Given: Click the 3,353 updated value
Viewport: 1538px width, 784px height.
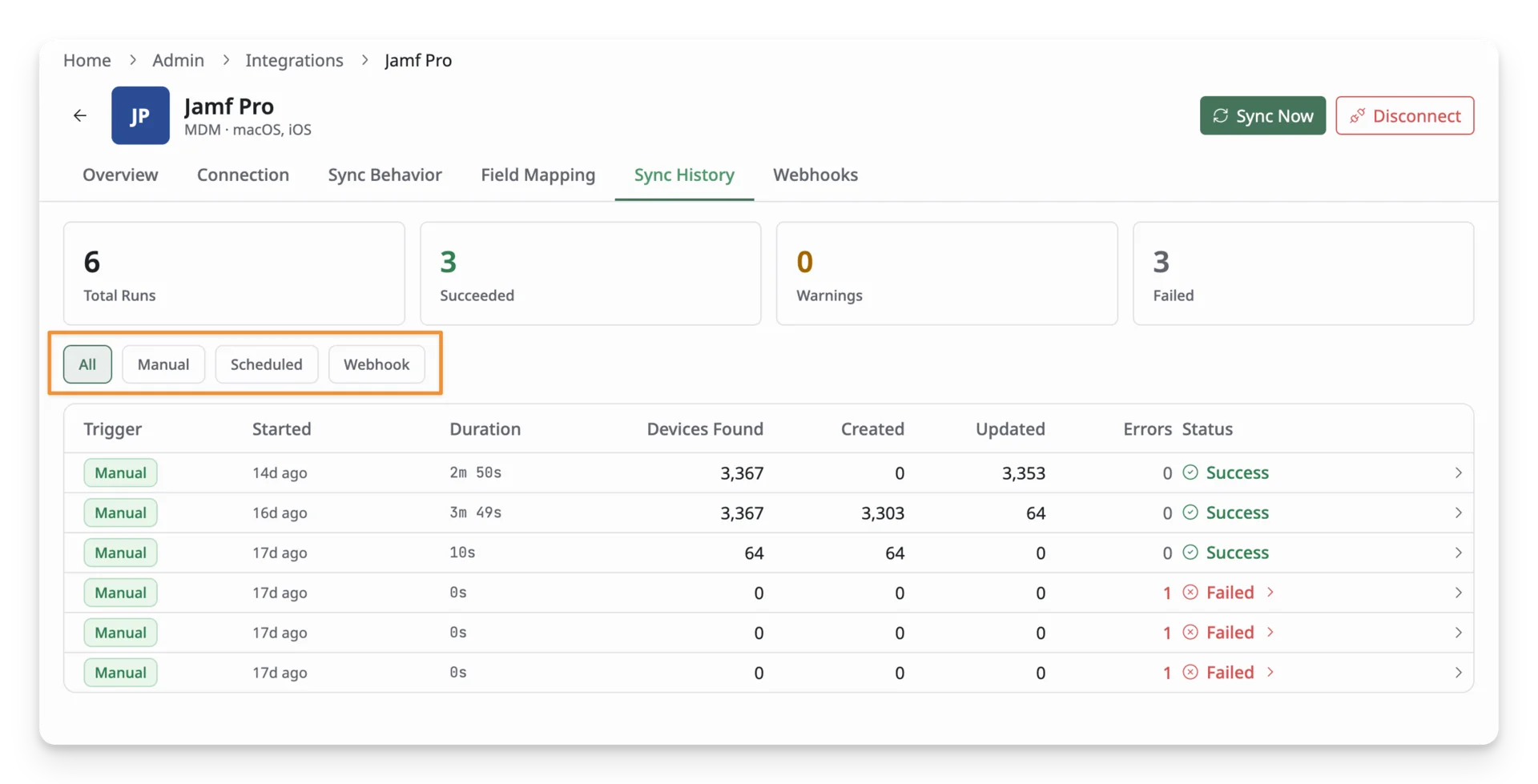Looking at the screenshot, I should [1023, 472].
